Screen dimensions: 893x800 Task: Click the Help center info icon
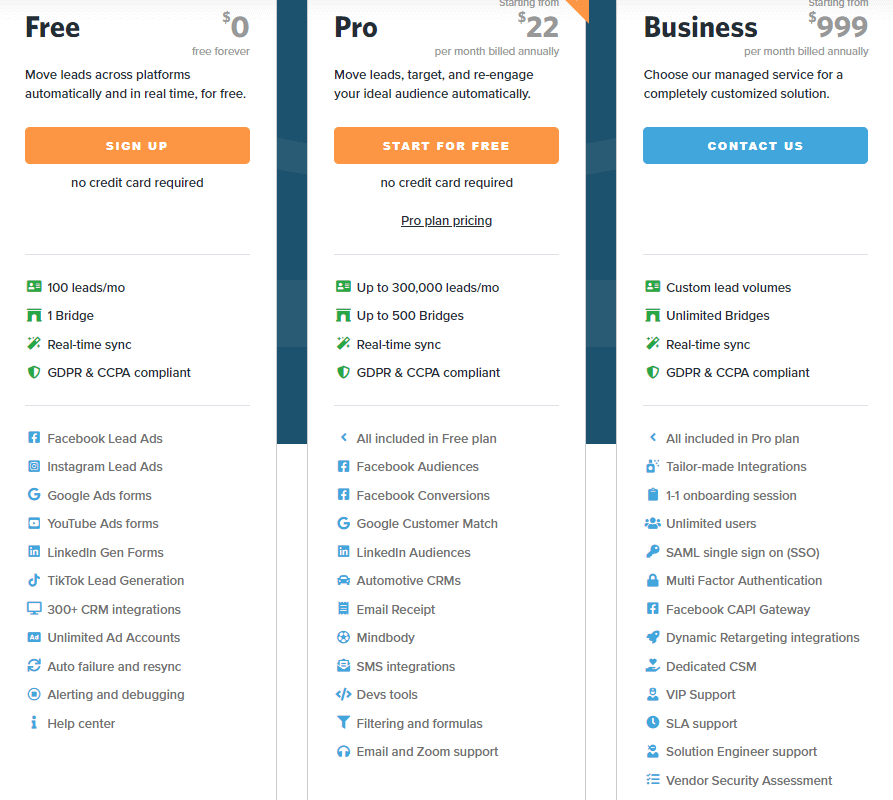34,723
